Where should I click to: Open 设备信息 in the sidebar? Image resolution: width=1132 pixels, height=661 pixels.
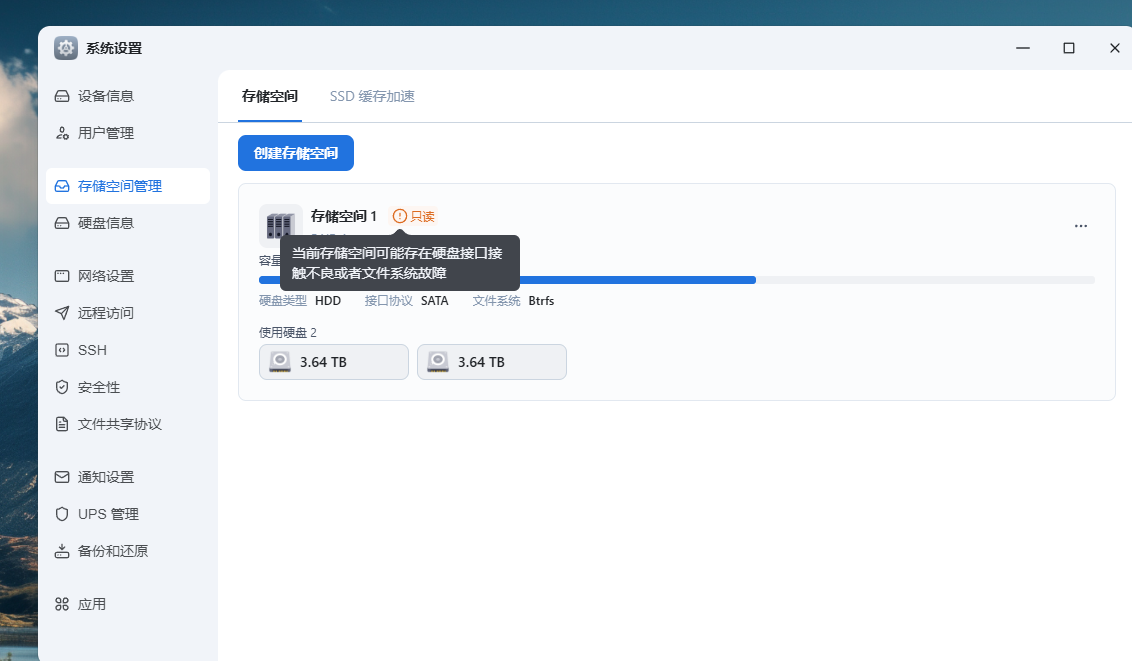[128, 96]
